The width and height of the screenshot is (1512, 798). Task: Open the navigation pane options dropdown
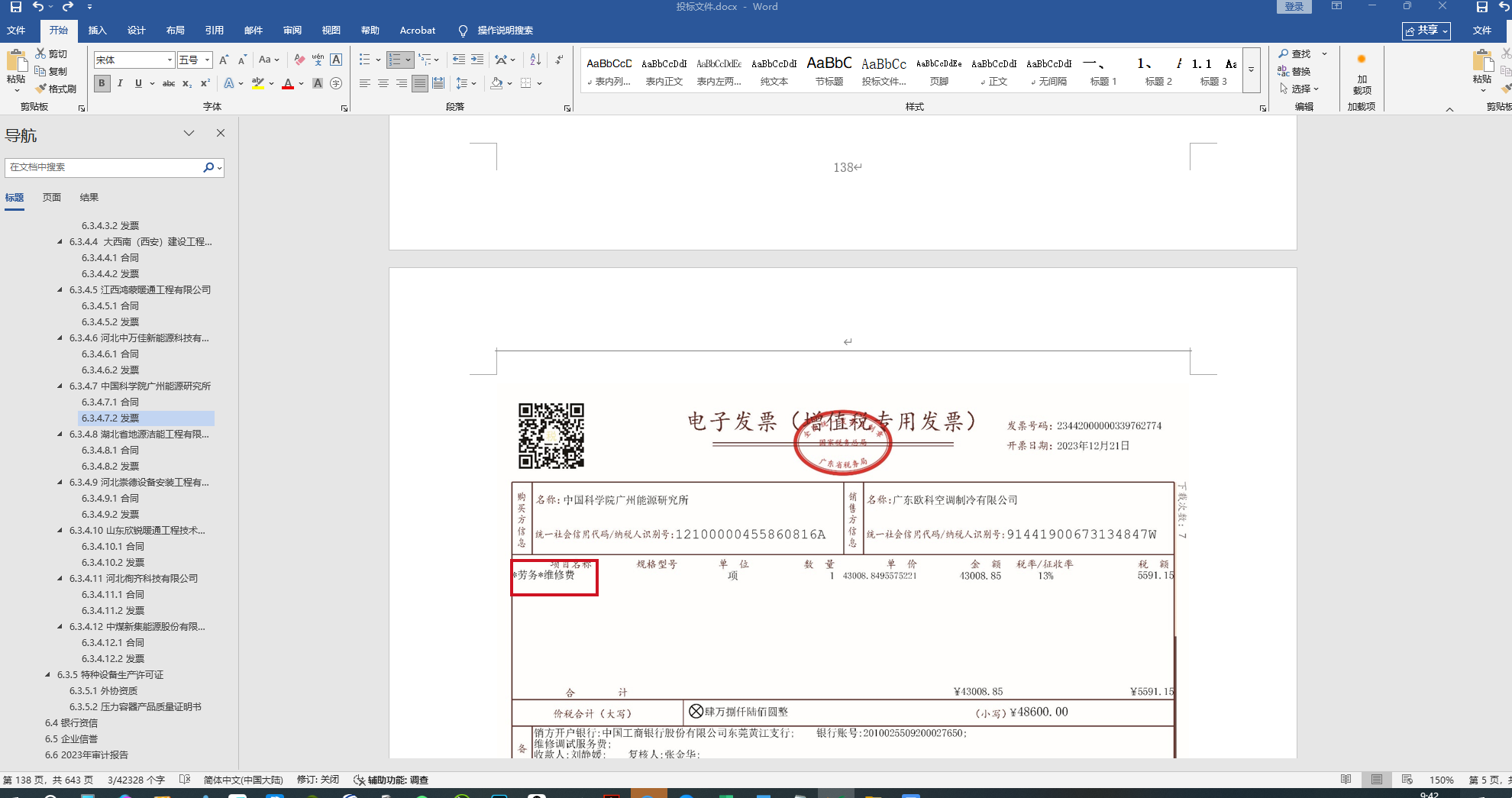189,133
